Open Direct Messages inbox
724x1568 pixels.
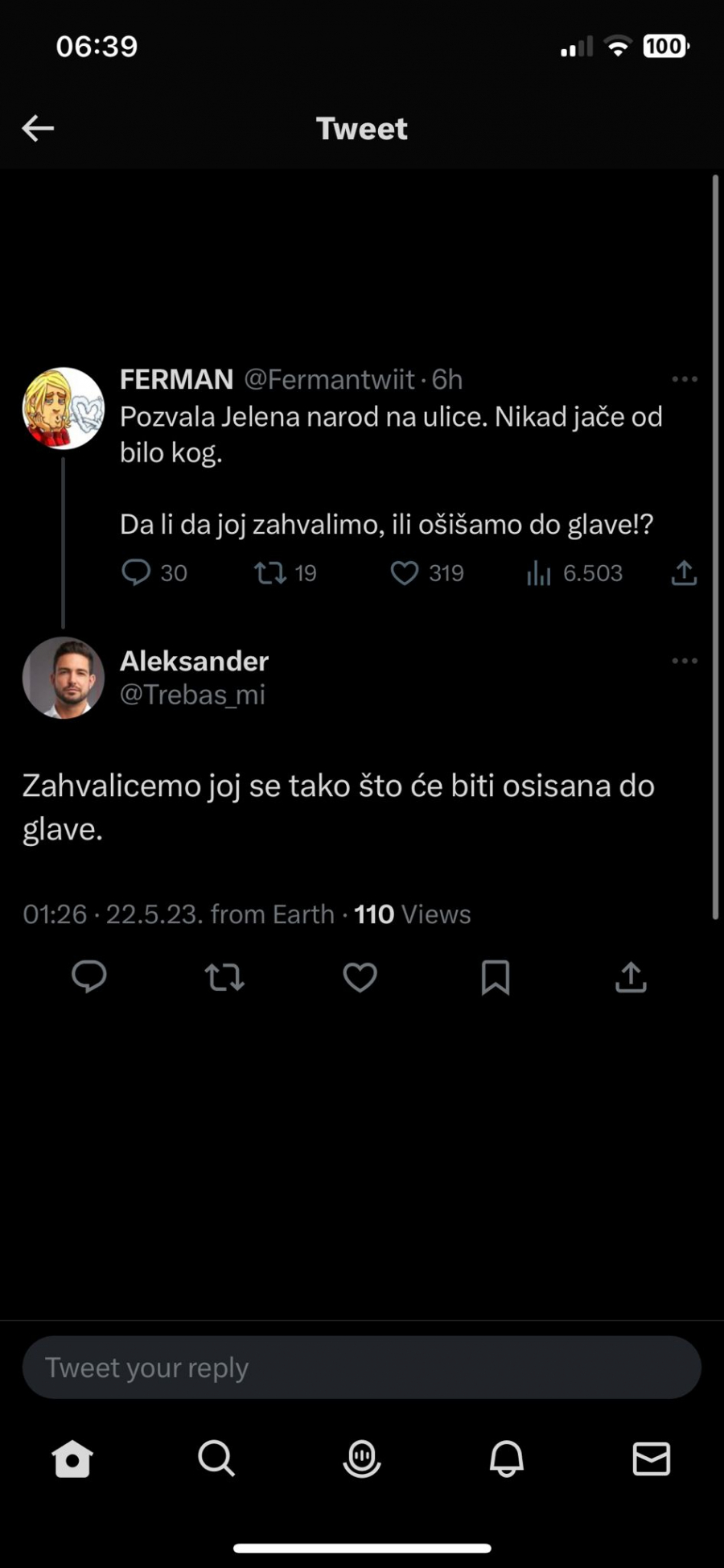(651, 1458)
